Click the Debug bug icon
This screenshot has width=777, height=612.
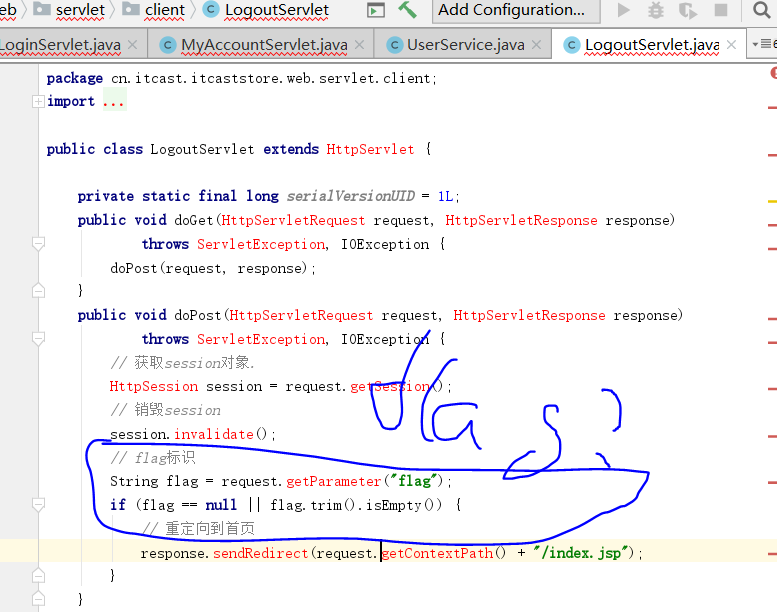coord(656,10)
